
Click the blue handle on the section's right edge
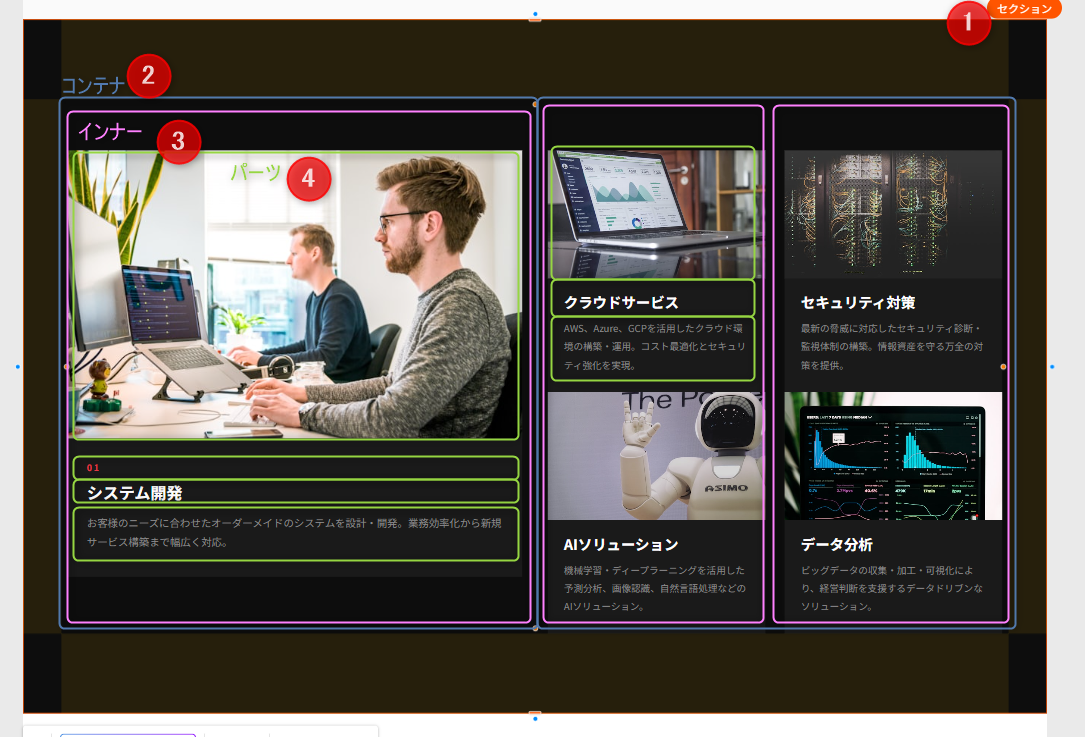1052,367
